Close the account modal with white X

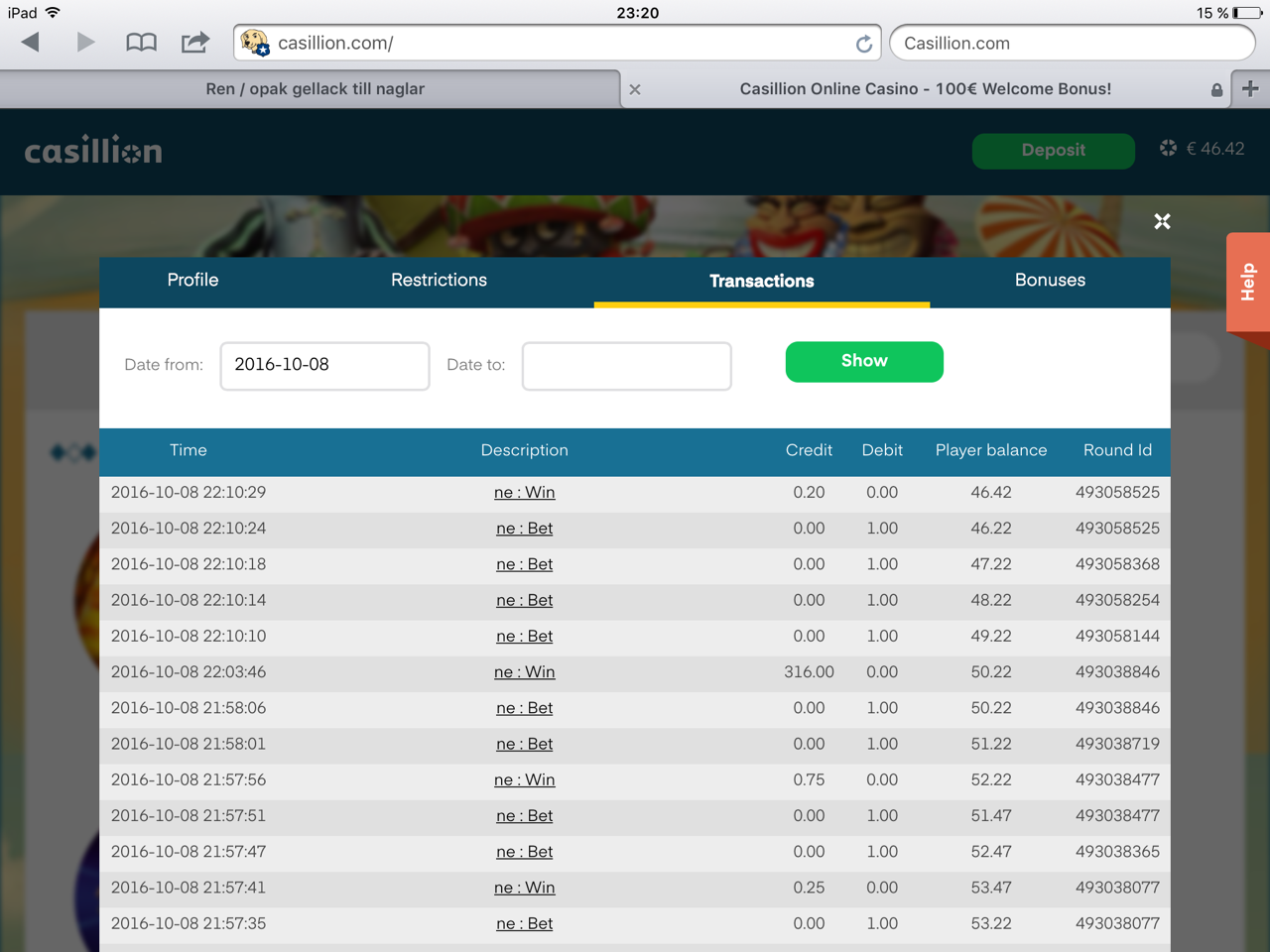pos(1162,221)
